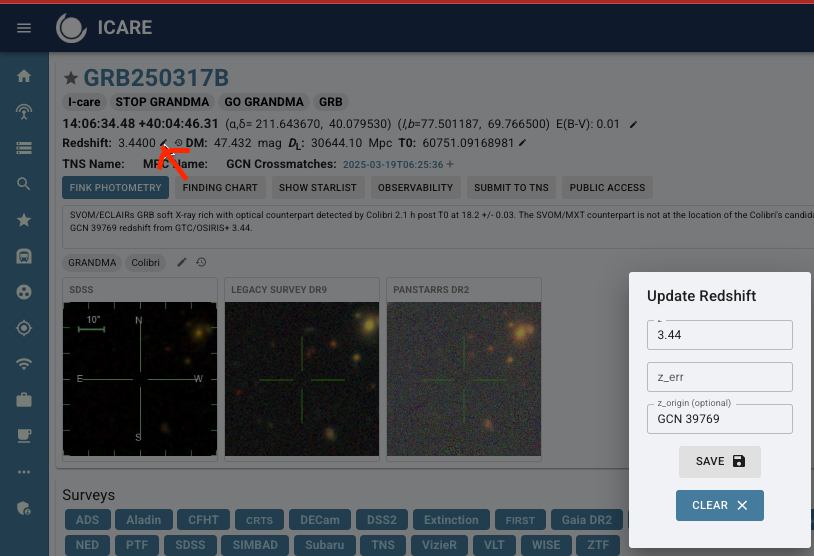Open LEGACY SURVEY DR9 thumbnail
Screen dimensions: 814x556
click(x=302, y=379)
